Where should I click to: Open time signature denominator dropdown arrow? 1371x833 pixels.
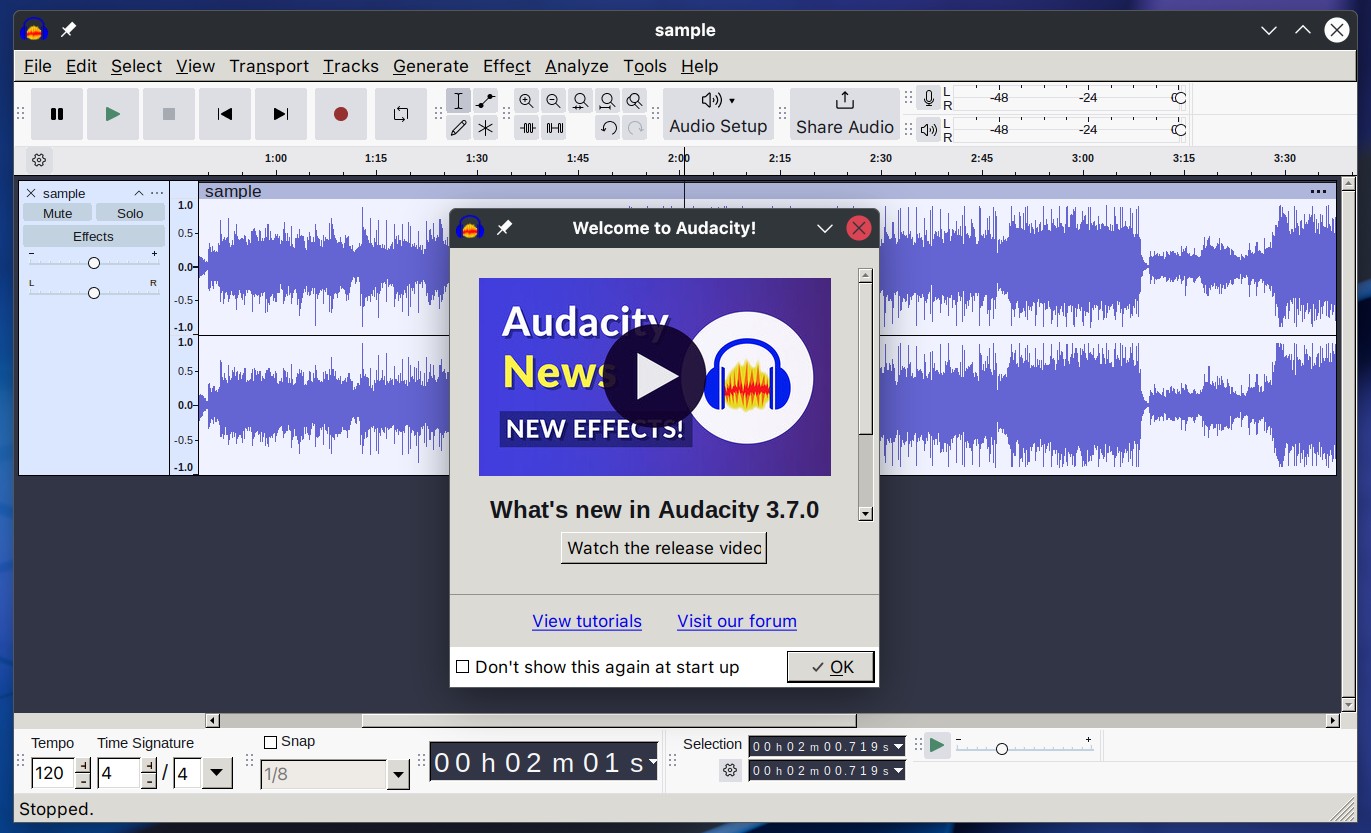(x=217, y=773)
